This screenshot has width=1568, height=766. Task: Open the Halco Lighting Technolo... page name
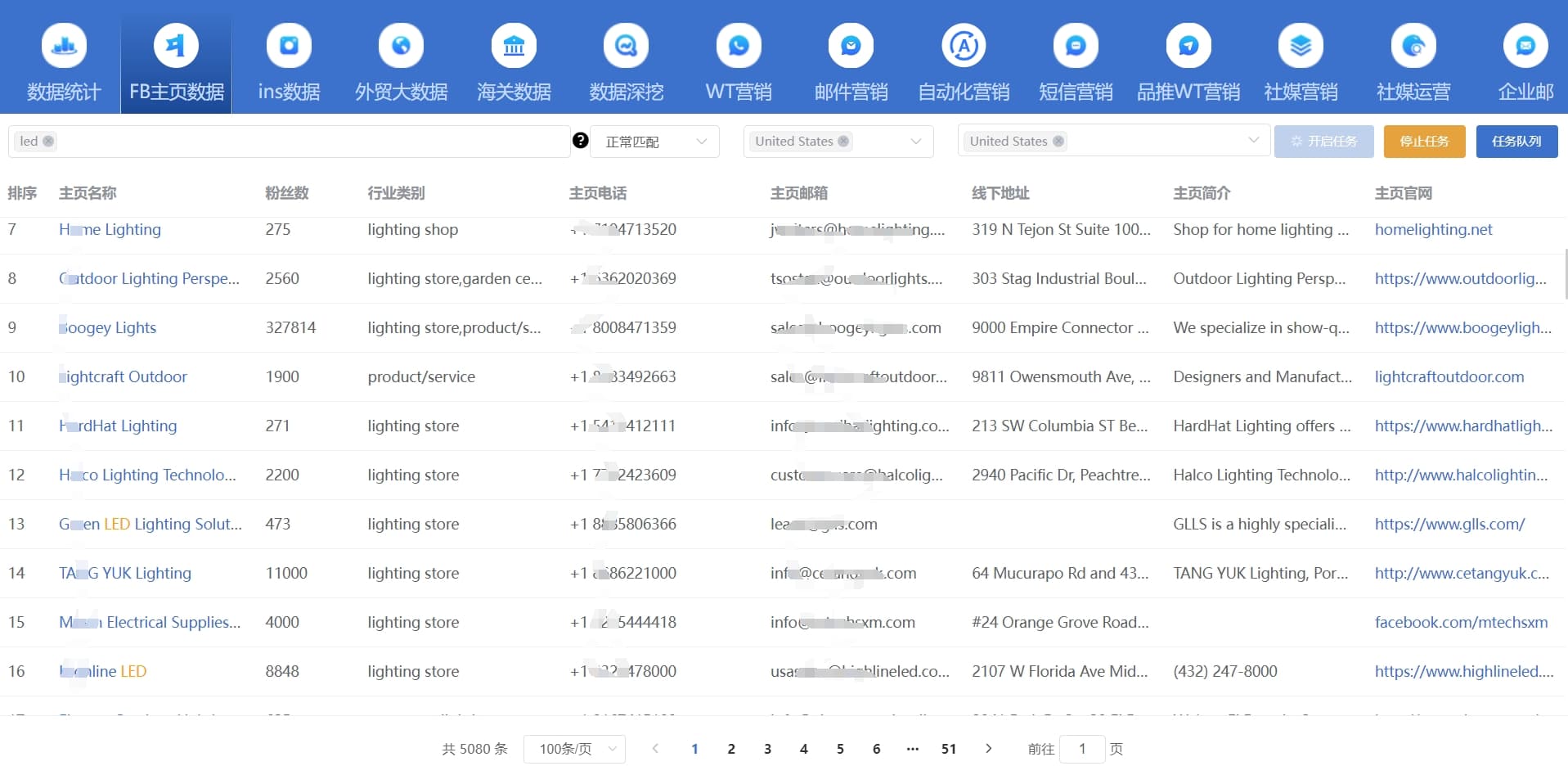pos(147,475)
